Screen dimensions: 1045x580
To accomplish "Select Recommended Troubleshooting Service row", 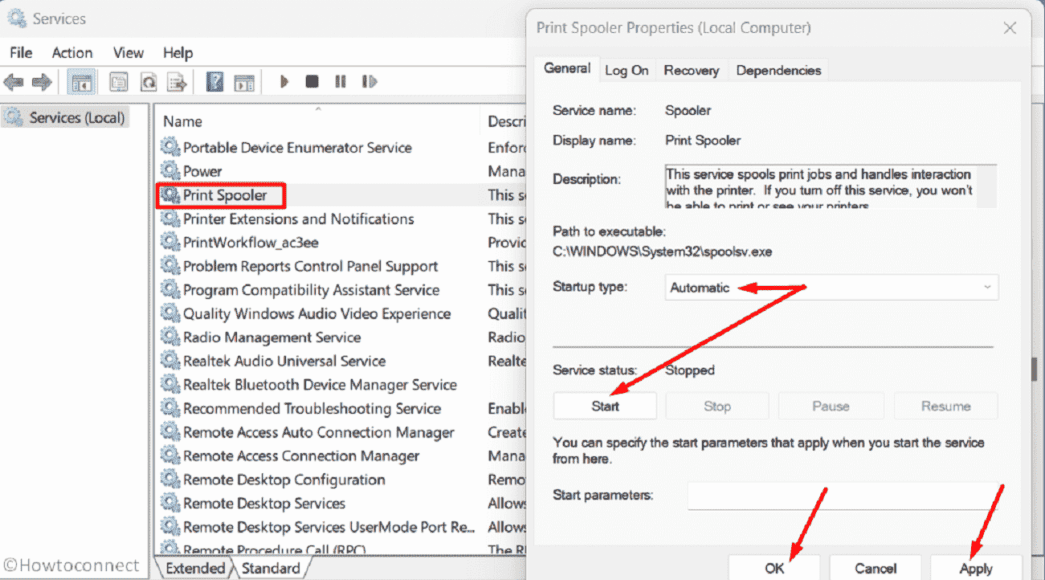I will [x=312, y=408].
